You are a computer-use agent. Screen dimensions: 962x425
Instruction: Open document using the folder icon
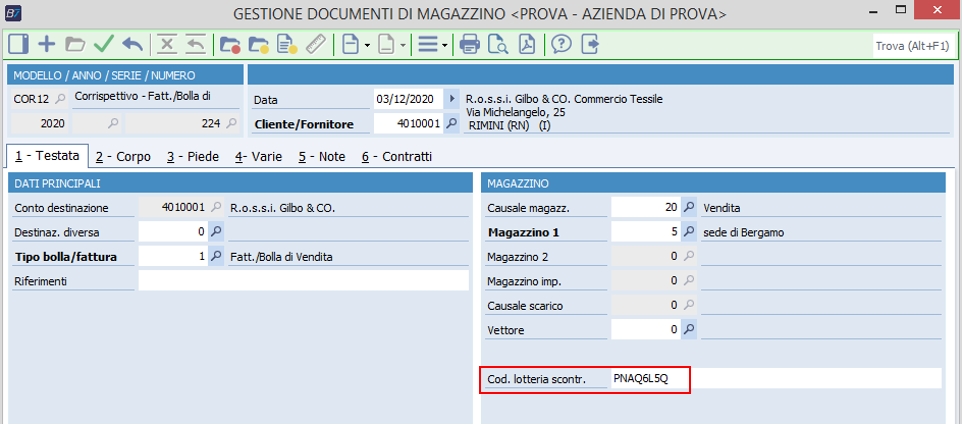point(75,45)
